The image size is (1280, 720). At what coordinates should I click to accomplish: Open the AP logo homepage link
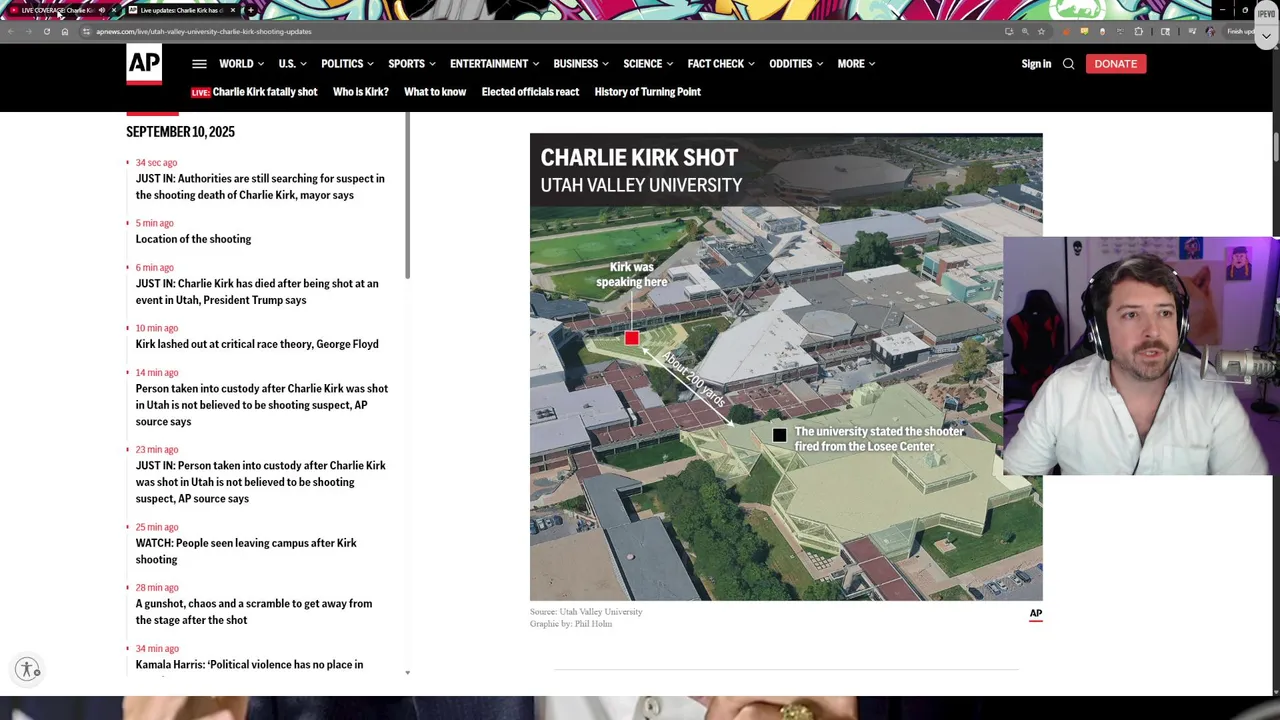pos(144,65)
